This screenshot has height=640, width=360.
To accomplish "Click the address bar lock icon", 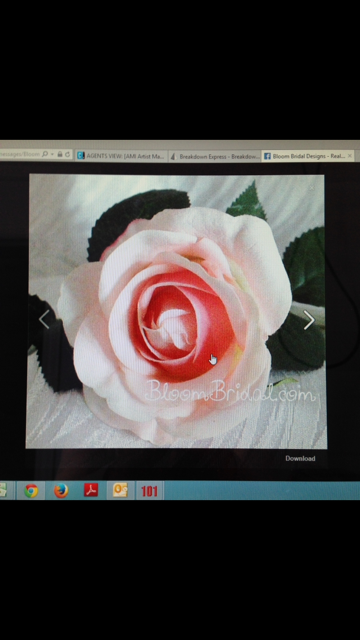I will tap(60, 154).
